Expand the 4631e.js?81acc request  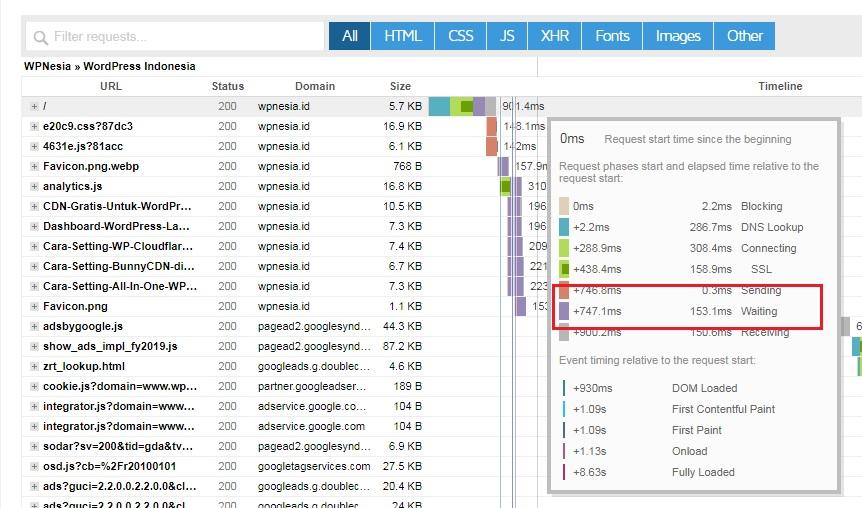[34, 146]
